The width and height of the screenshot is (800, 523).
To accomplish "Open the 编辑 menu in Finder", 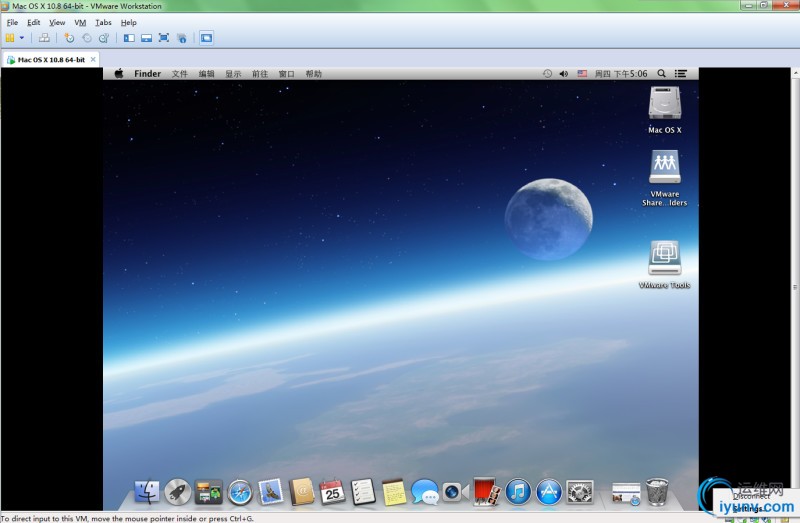I will click(x=207, y=73).
